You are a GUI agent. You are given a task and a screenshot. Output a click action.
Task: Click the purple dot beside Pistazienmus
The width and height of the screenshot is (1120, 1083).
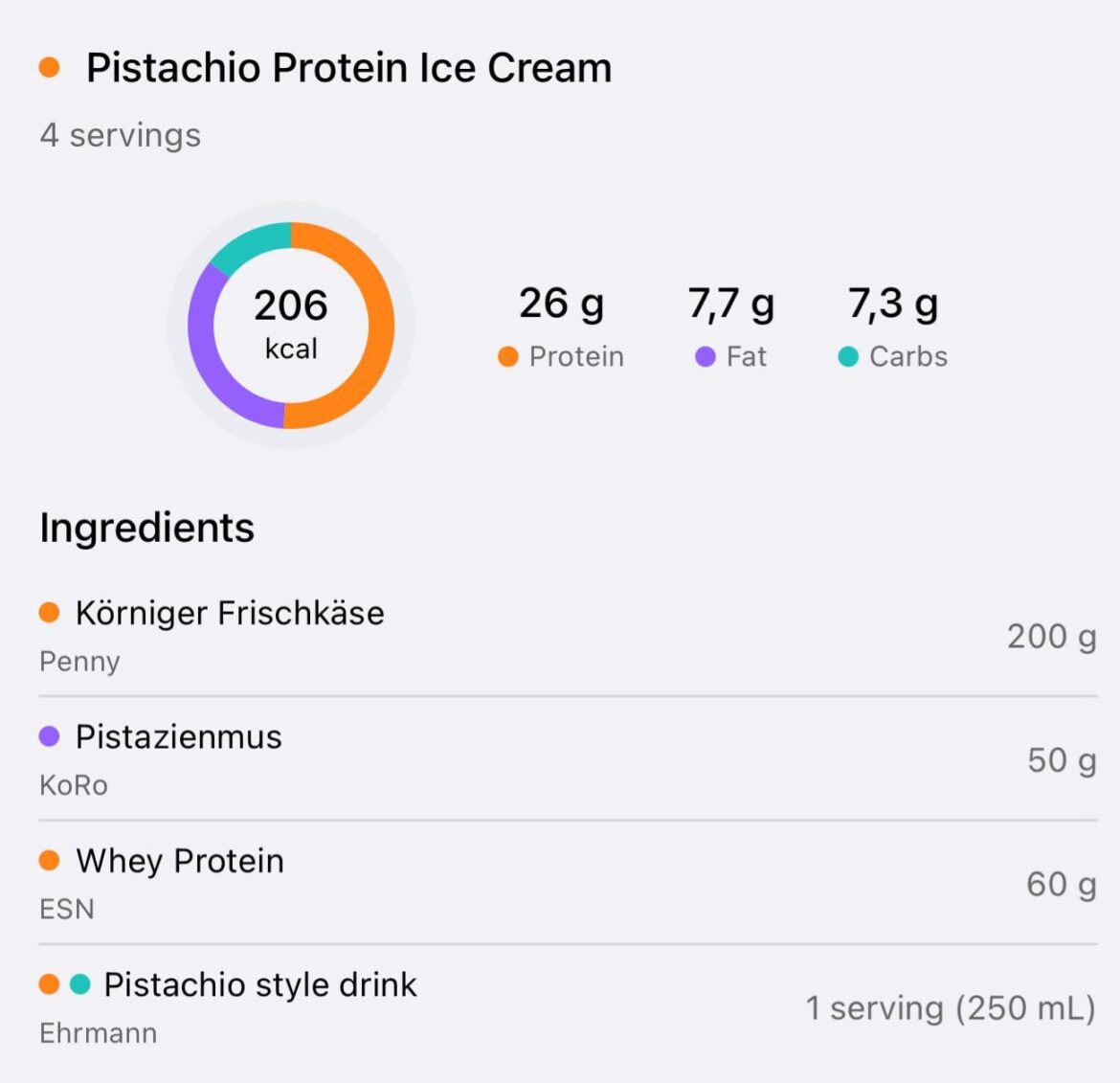[x=49, y=736]
